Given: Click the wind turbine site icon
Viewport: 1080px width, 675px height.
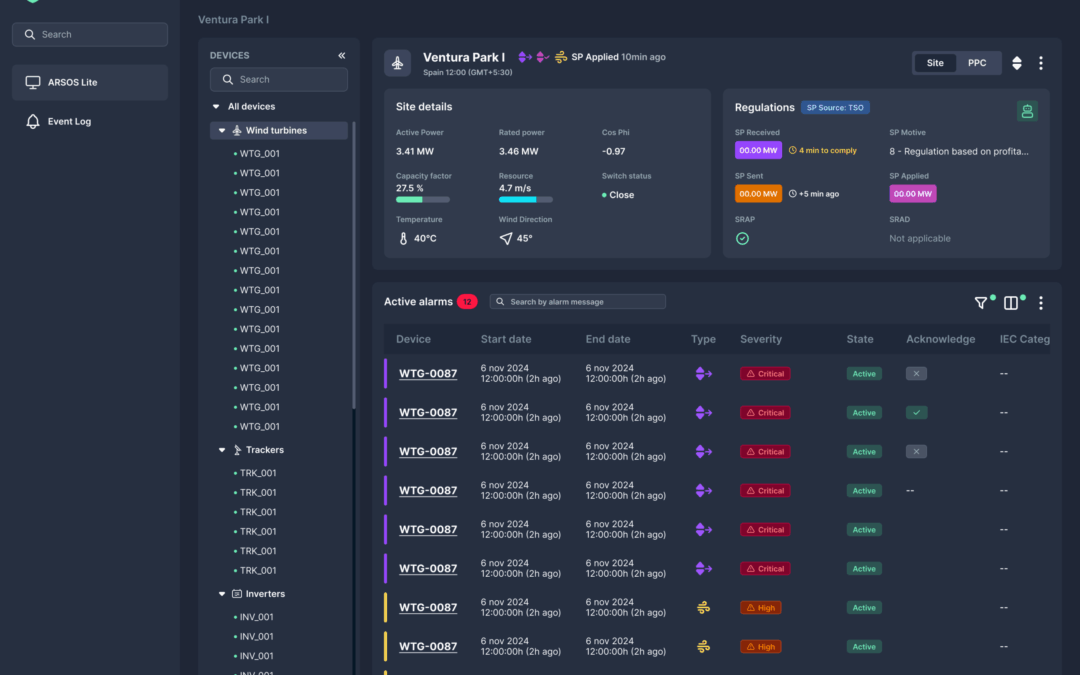Looking at the screenshot, I should (x=398, y=63).
